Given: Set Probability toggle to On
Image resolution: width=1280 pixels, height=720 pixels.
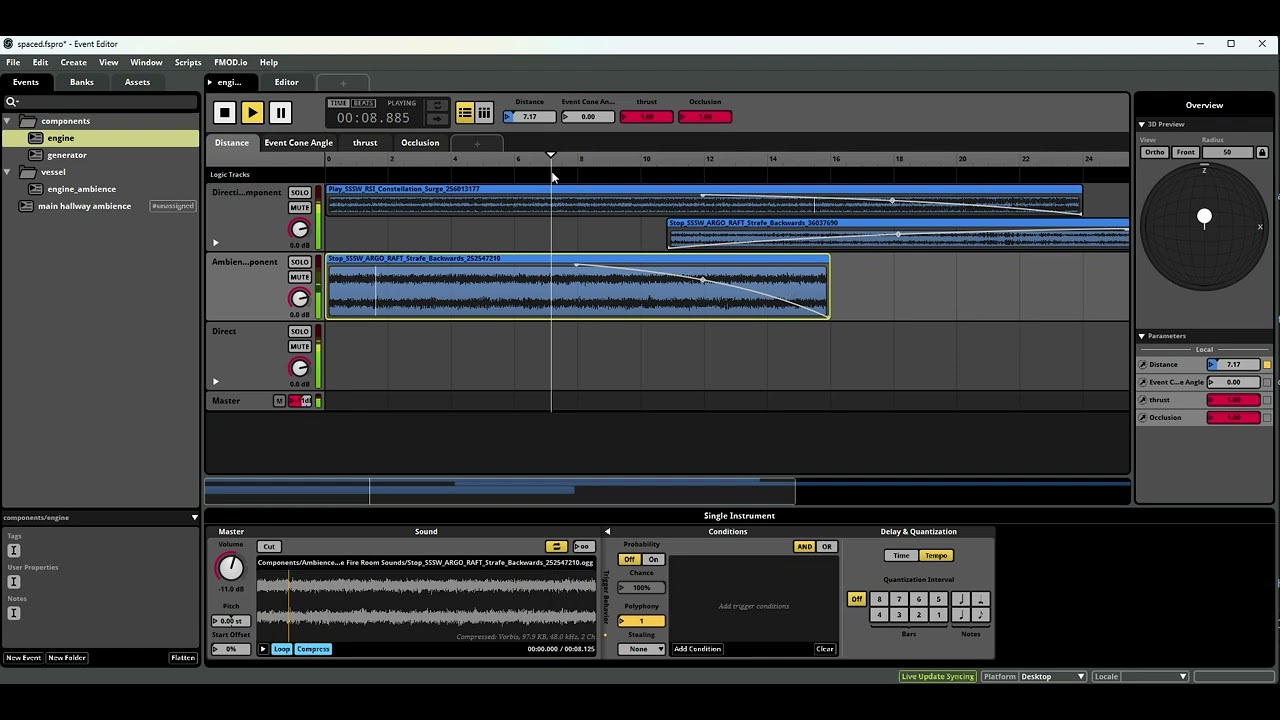Looking at the screenshot, I should pyautogui.click(x=653, y=560).
